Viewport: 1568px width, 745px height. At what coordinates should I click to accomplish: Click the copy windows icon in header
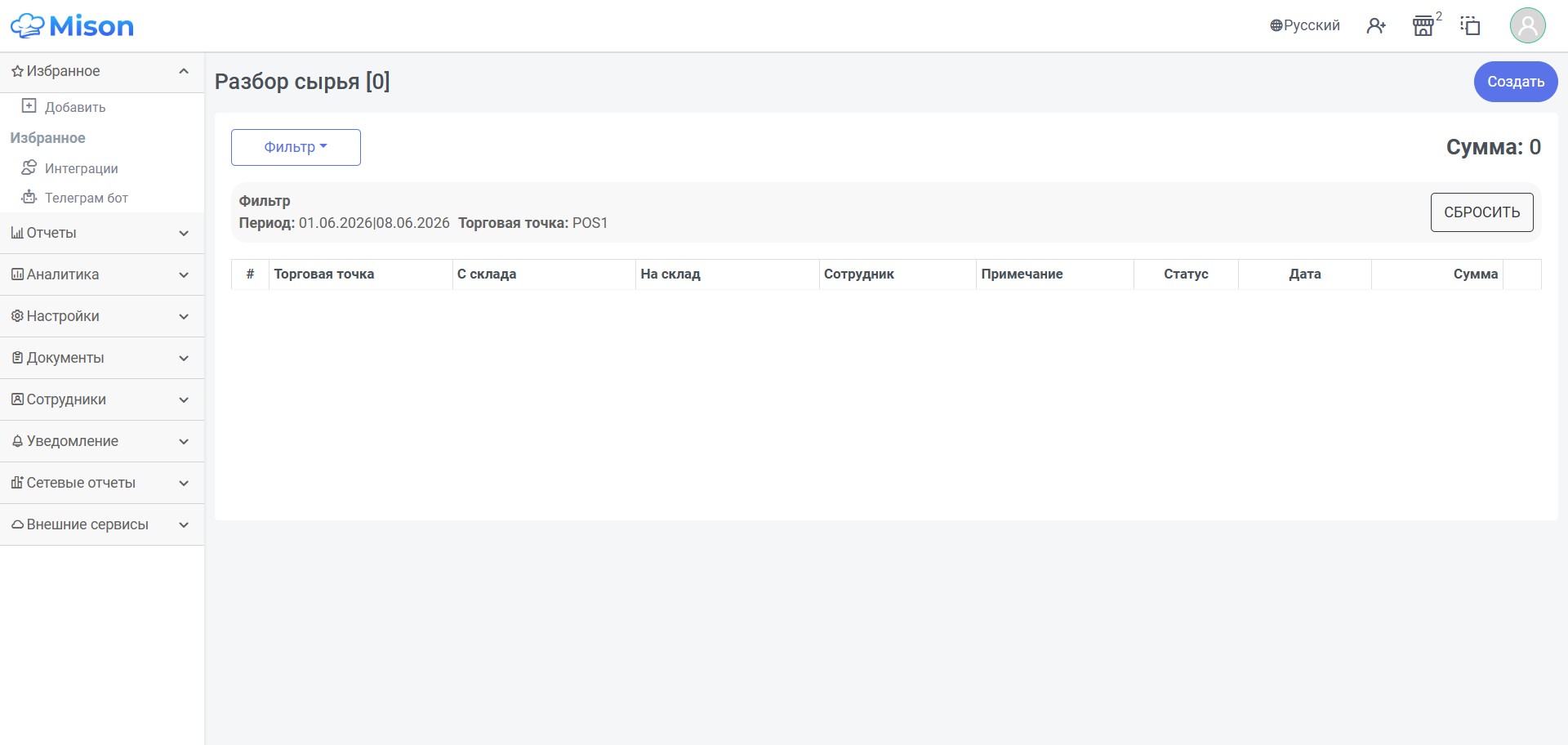(x=1470, y=26)
